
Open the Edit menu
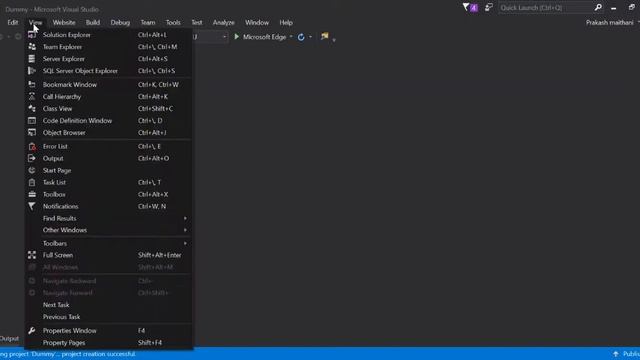(13, 22)
